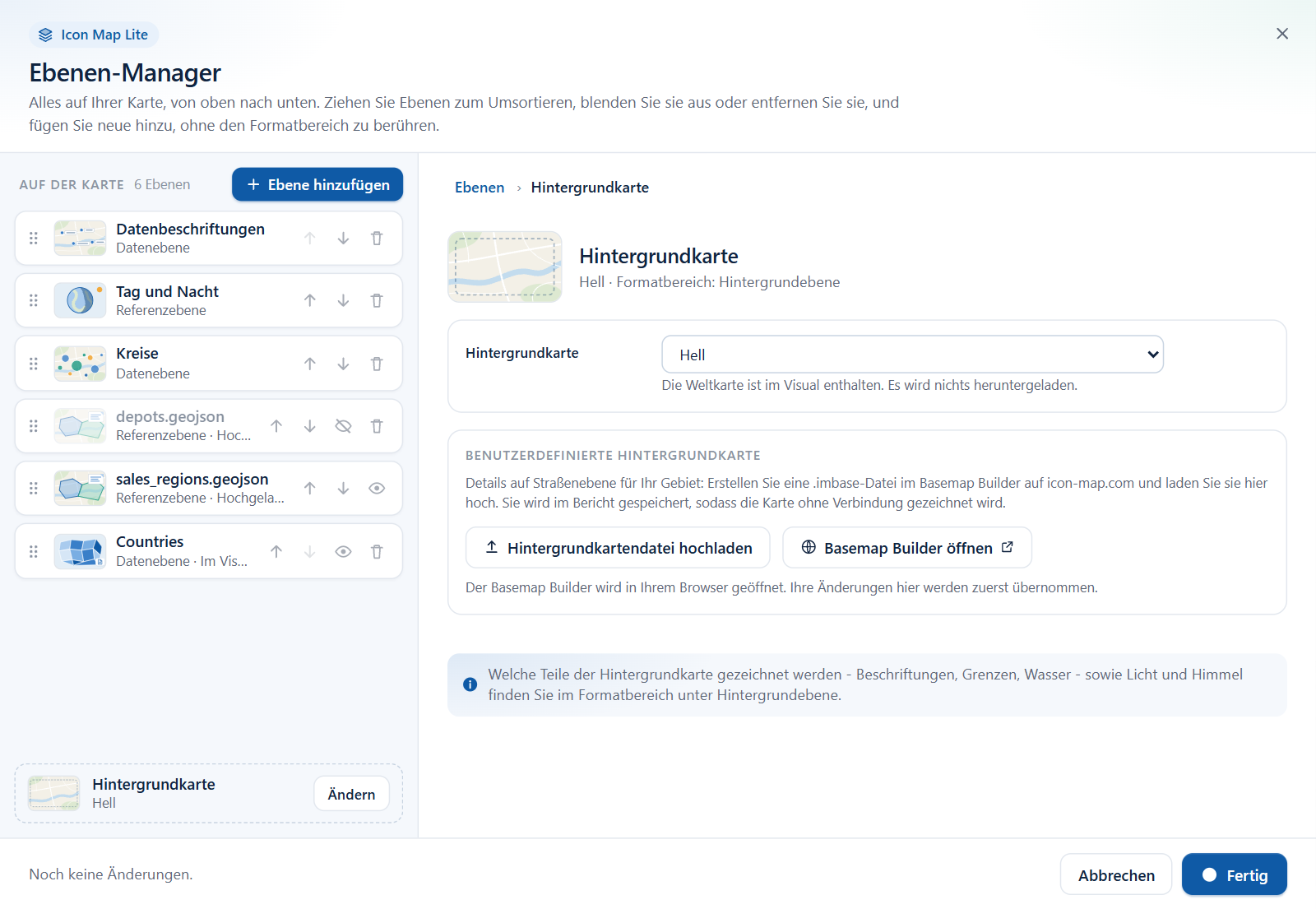Screen dimensions: 1316x909
Task: Click the large Hintergrundkarte preview thumbnail
Action: tap(505, 267)
